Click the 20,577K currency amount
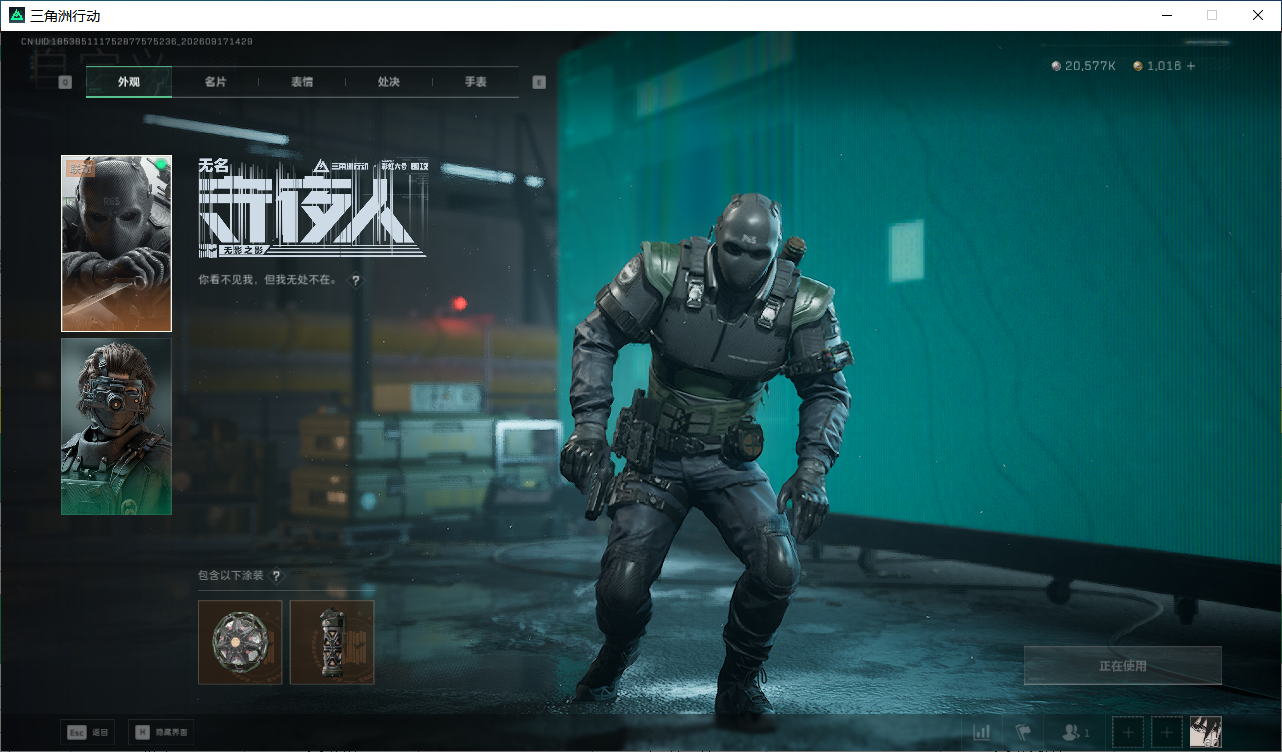The image size is (1282, 752). point(1090,66)
